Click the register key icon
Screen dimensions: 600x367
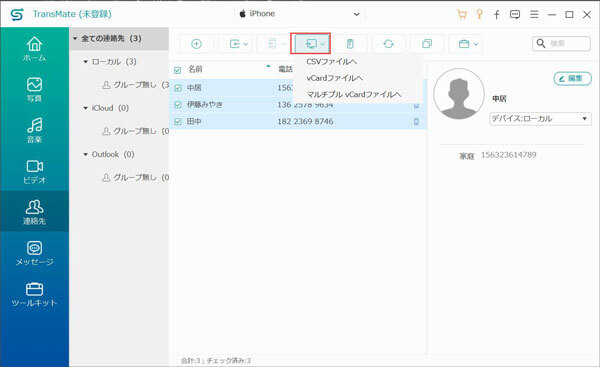[479, 15]
